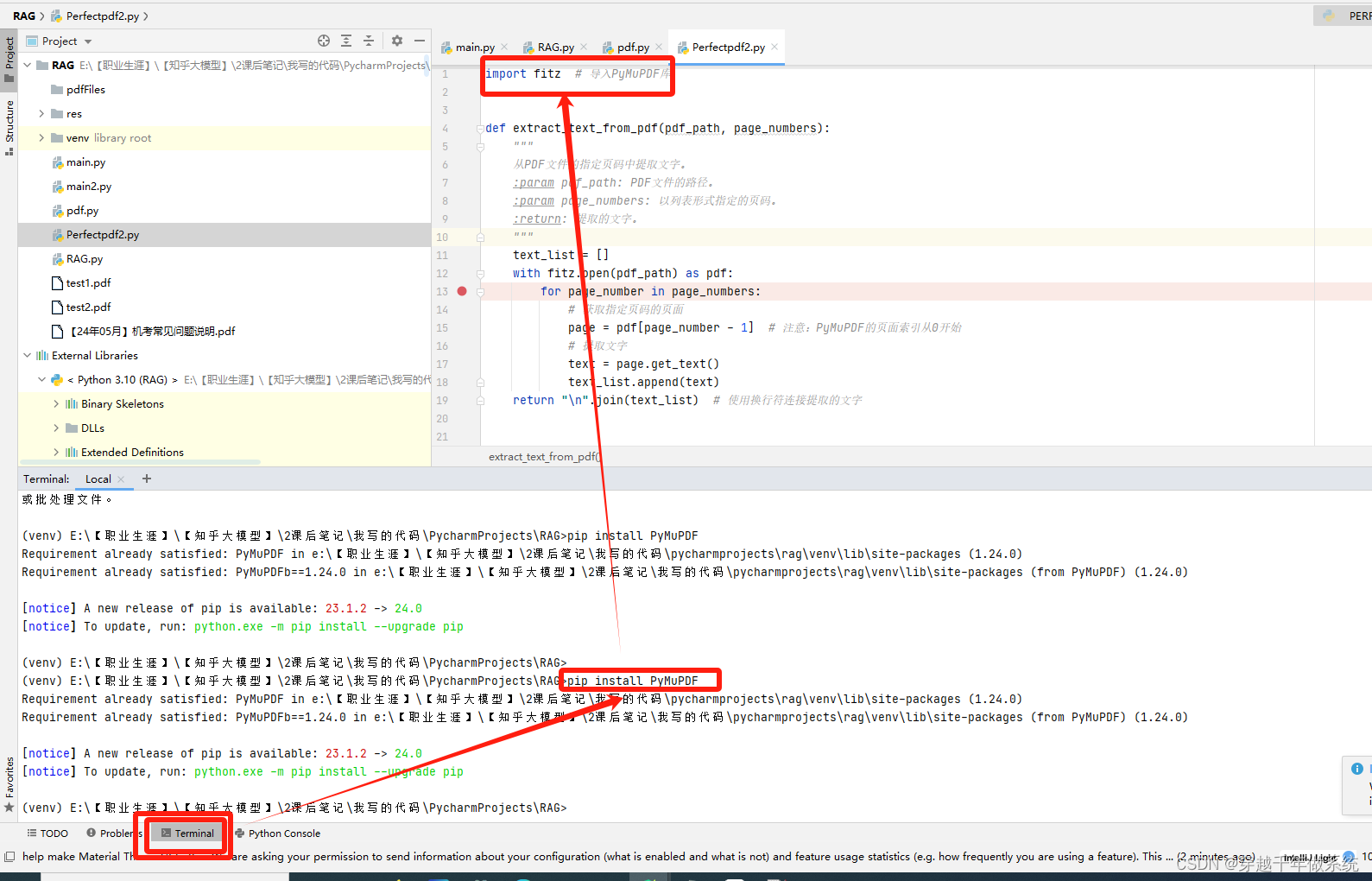
Task: Add a new terminal session
Action: pyautogui.click(x=147, y=479)
